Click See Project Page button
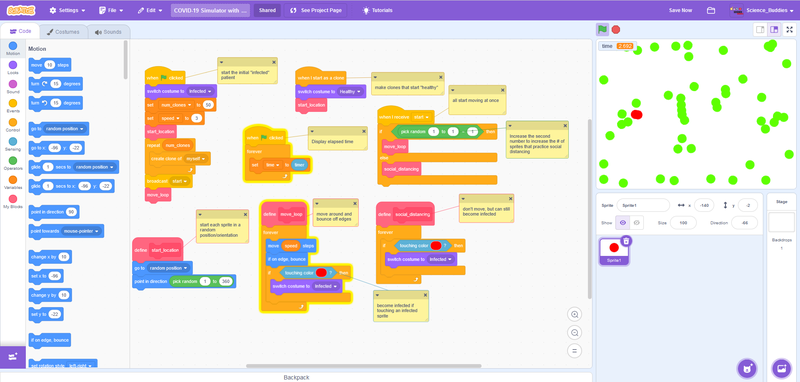The image size is (800, 382). pos(315,10)
